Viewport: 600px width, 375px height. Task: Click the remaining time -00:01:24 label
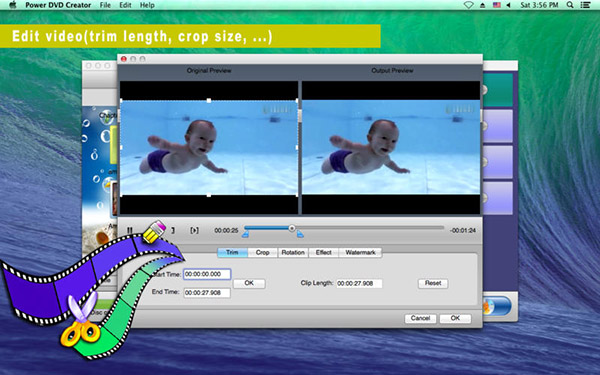coord(463,231)
